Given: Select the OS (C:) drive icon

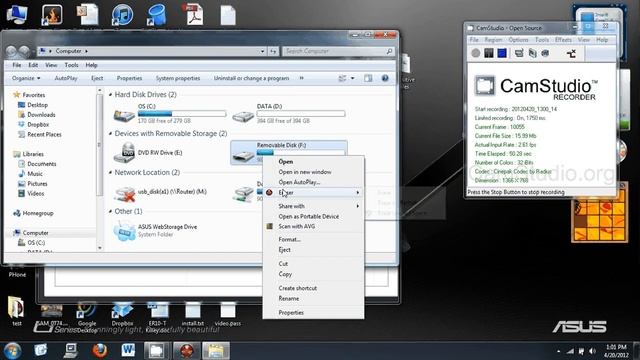Looking at the screenshot, I should (x=124, y=116).
